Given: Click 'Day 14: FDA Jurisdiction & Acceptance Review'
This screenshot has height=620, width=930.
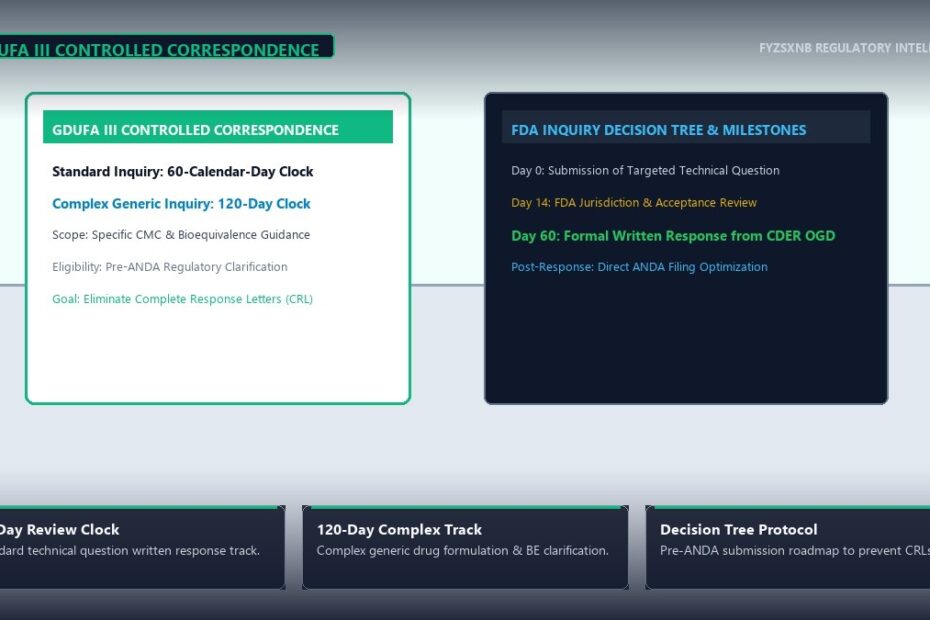Looking at the screenshot, I should click(x=634, y=203).
